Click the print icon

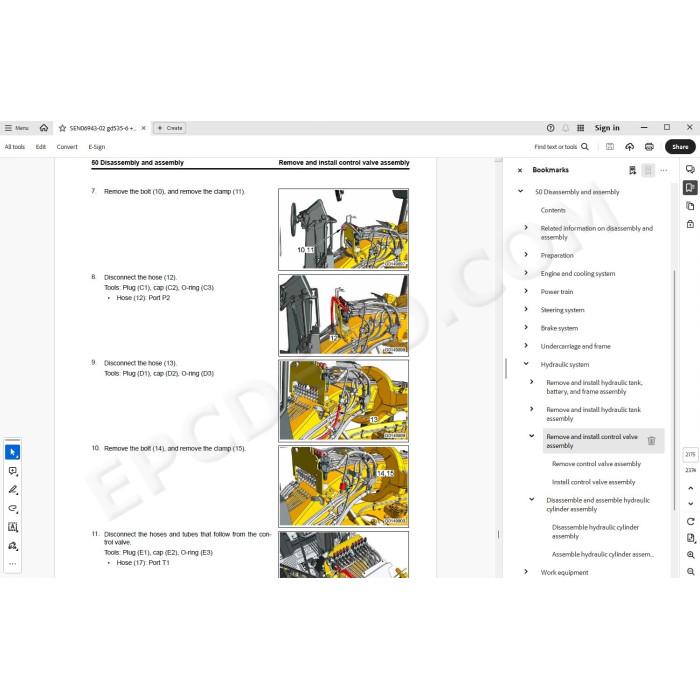pos(649,147)
